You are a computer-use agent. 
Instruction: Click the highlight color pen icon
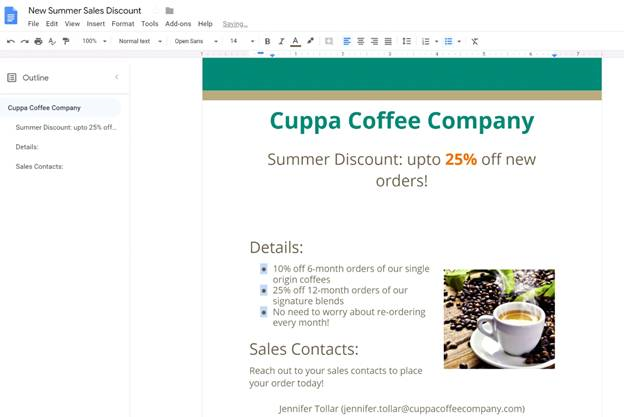310,41
